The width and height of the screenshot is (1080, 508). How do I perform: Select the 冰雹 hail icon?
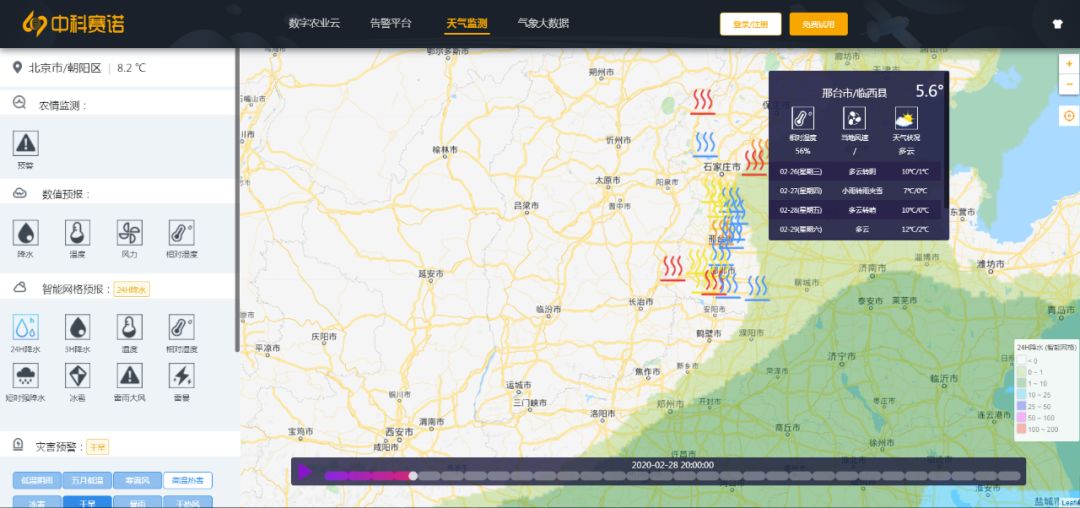click(x=78, y=376)
